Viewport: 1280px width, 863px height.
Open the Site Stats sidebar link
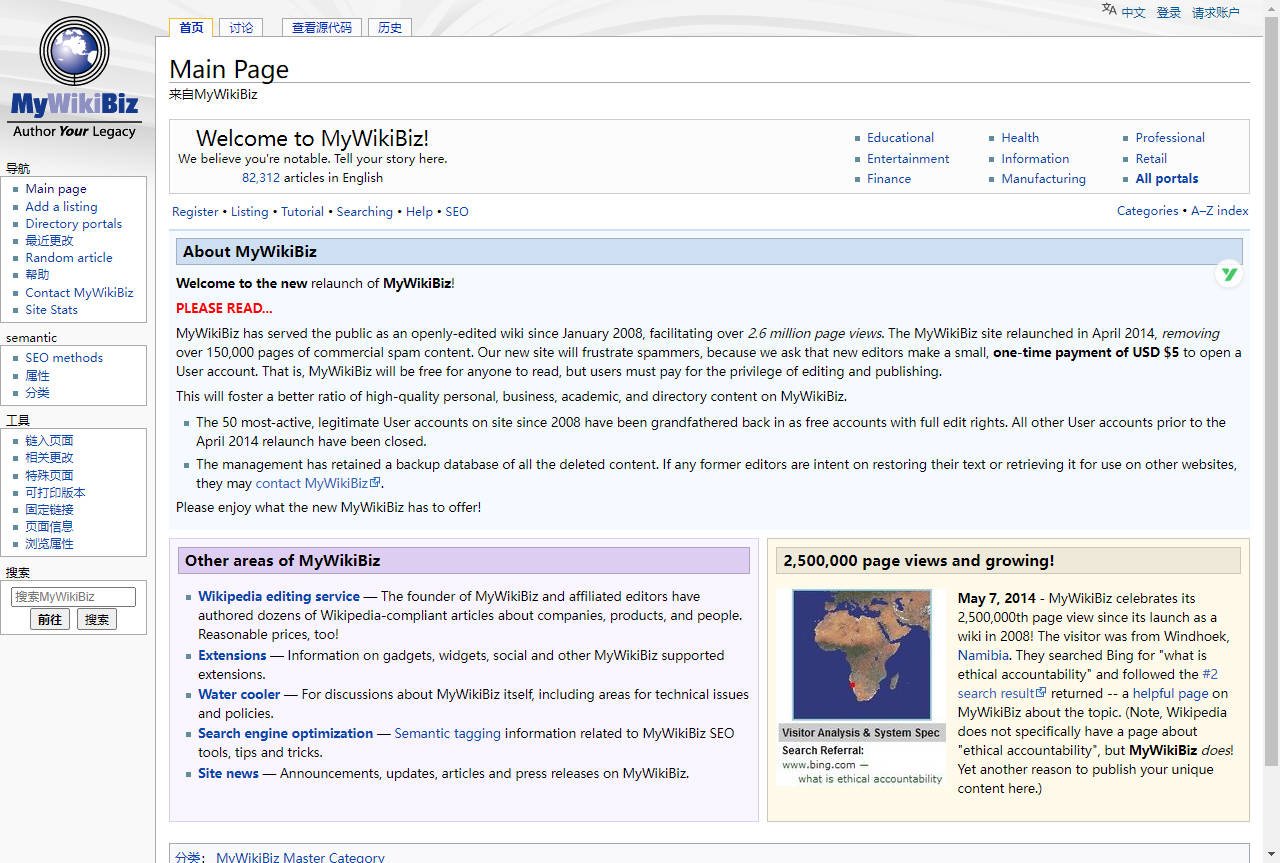point(51,310)
